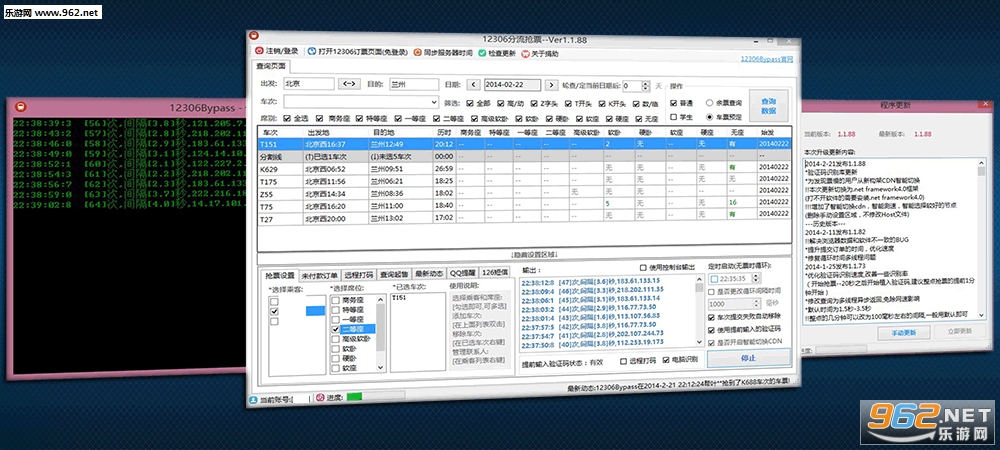
Task: Click 立即更新 in the 程序更新 window
Action: click(960, 331)
